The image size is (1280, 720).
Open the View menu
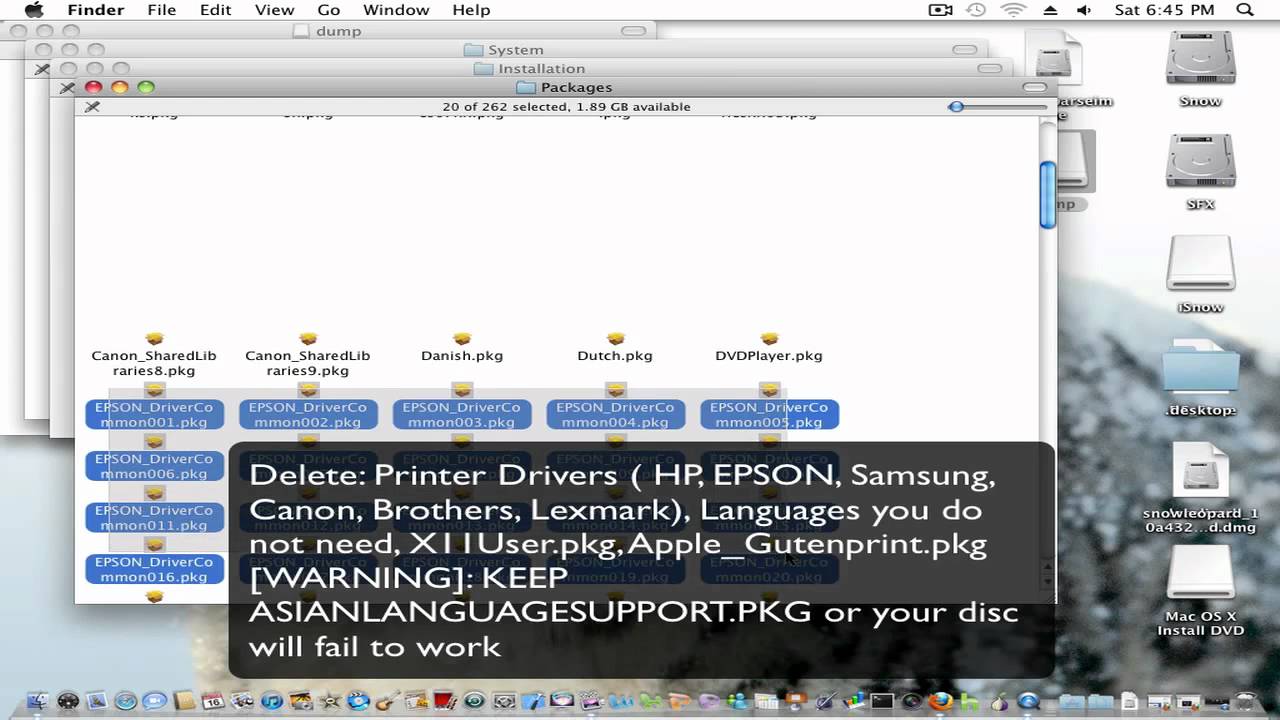(x=274, y=10)
